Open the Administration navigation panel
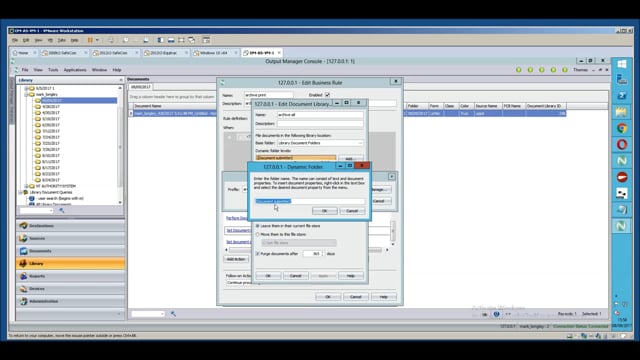Screen dimensions: 640x360 point(70,302)
